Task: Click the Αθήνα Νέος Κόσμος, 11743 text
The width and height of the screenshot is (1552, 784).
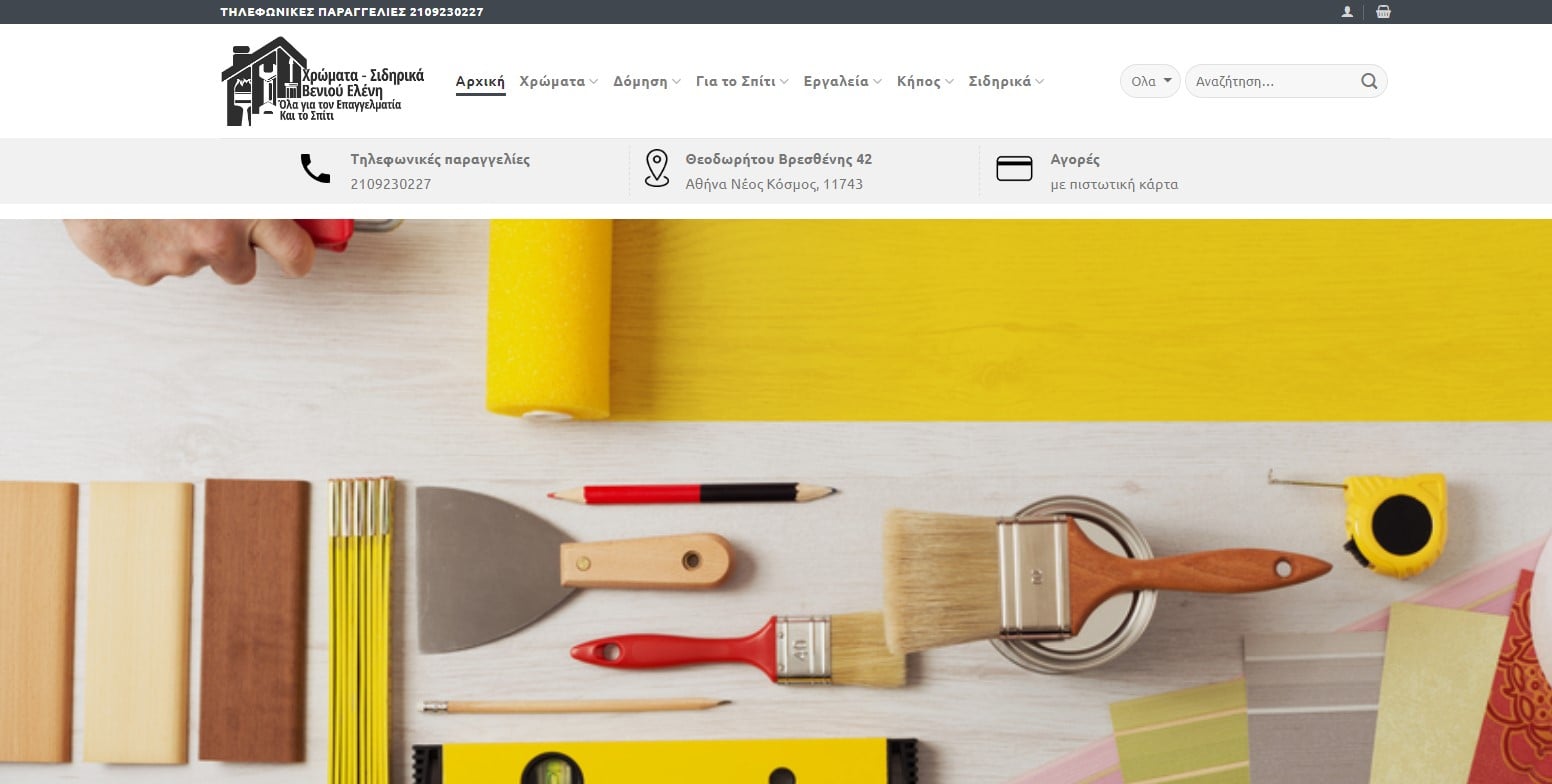Action: tap(774, 184)
